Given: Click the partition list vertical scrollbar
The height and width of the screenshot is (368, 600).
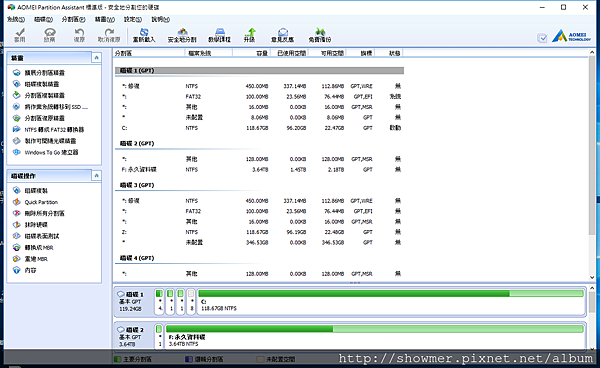Looking at the screenshot, I should click(x=592, y=145).
